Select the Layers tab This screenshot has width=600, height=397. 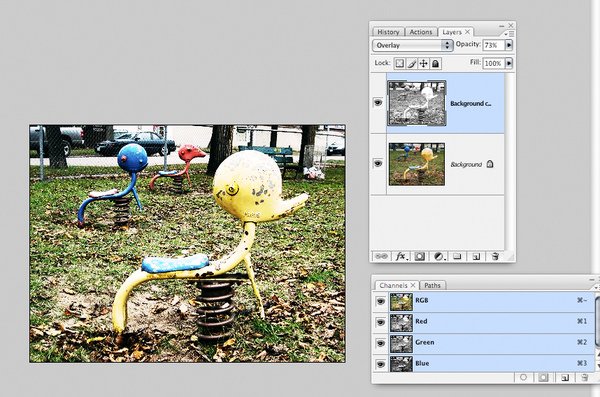point(452,32)
